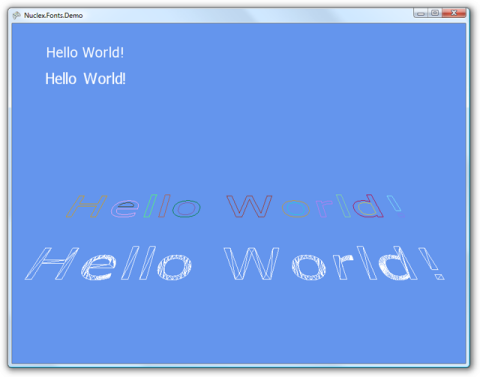Click the Nuclex.Fonts.Demo application icon in title bar
Screen dimensions: 480x377
coord(16,15)
